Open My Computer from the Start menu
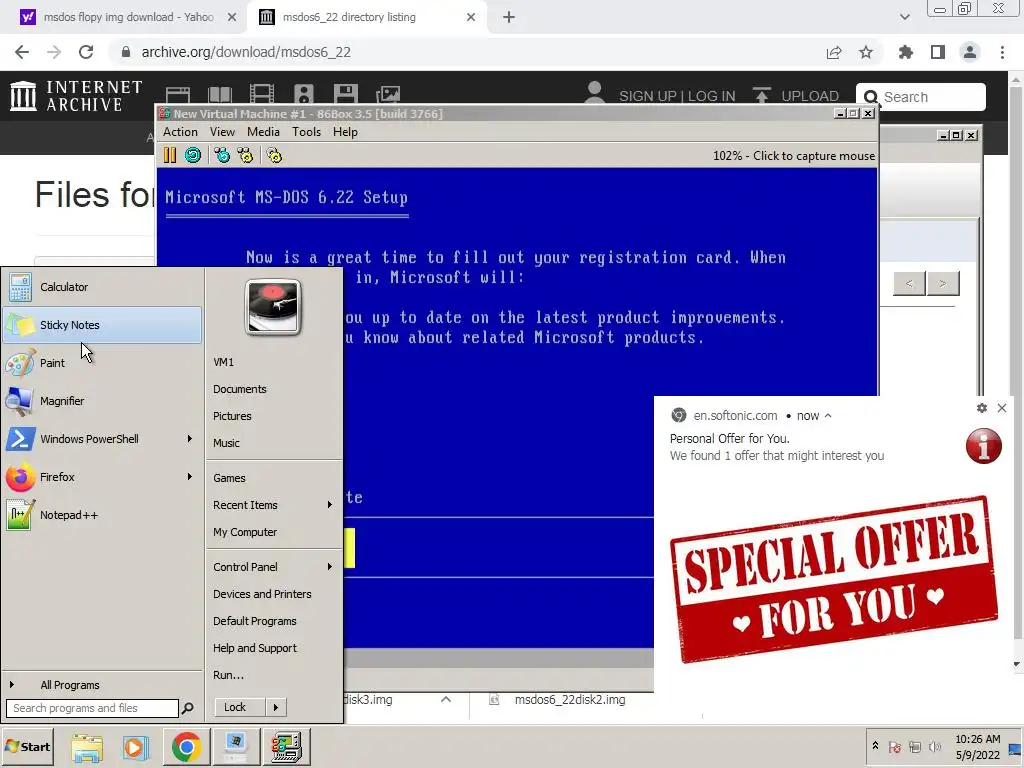1024x768 pixels. click(273, 532)
